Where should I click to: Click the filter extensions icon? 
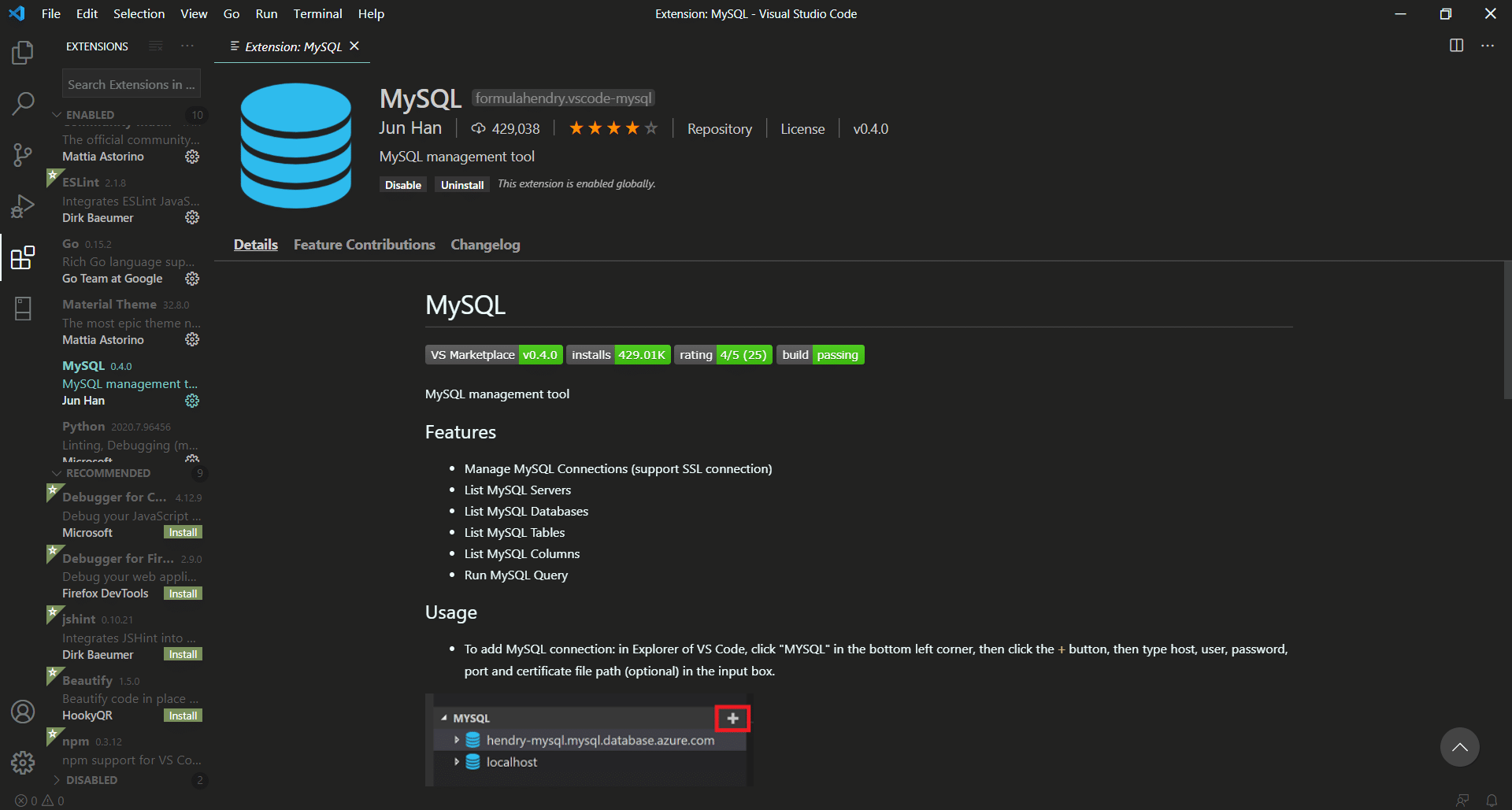pyautogui.click(x=156, y=46)
